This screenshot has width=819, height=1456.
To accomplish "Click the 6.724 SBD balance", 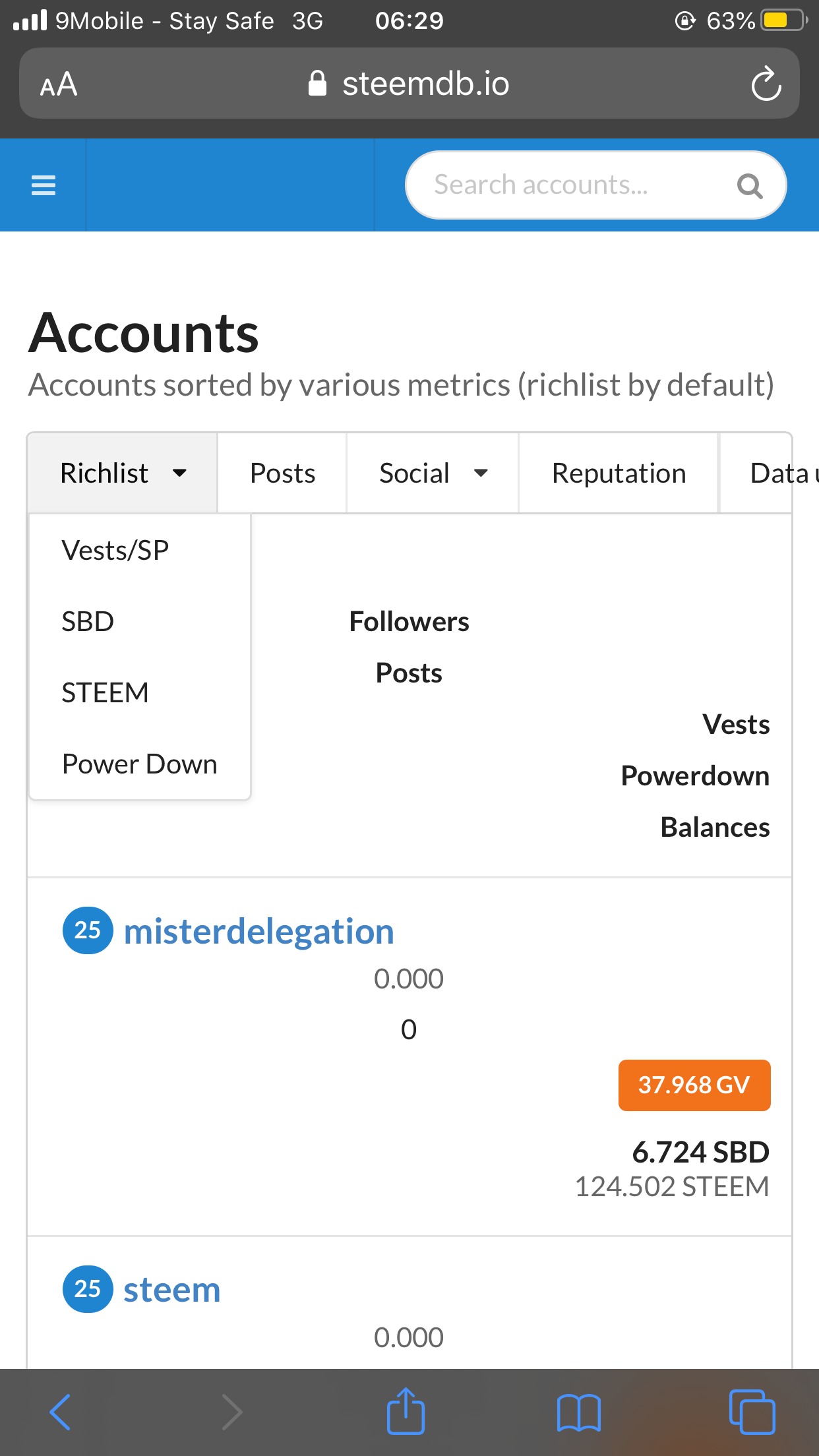I will 701,1152.
